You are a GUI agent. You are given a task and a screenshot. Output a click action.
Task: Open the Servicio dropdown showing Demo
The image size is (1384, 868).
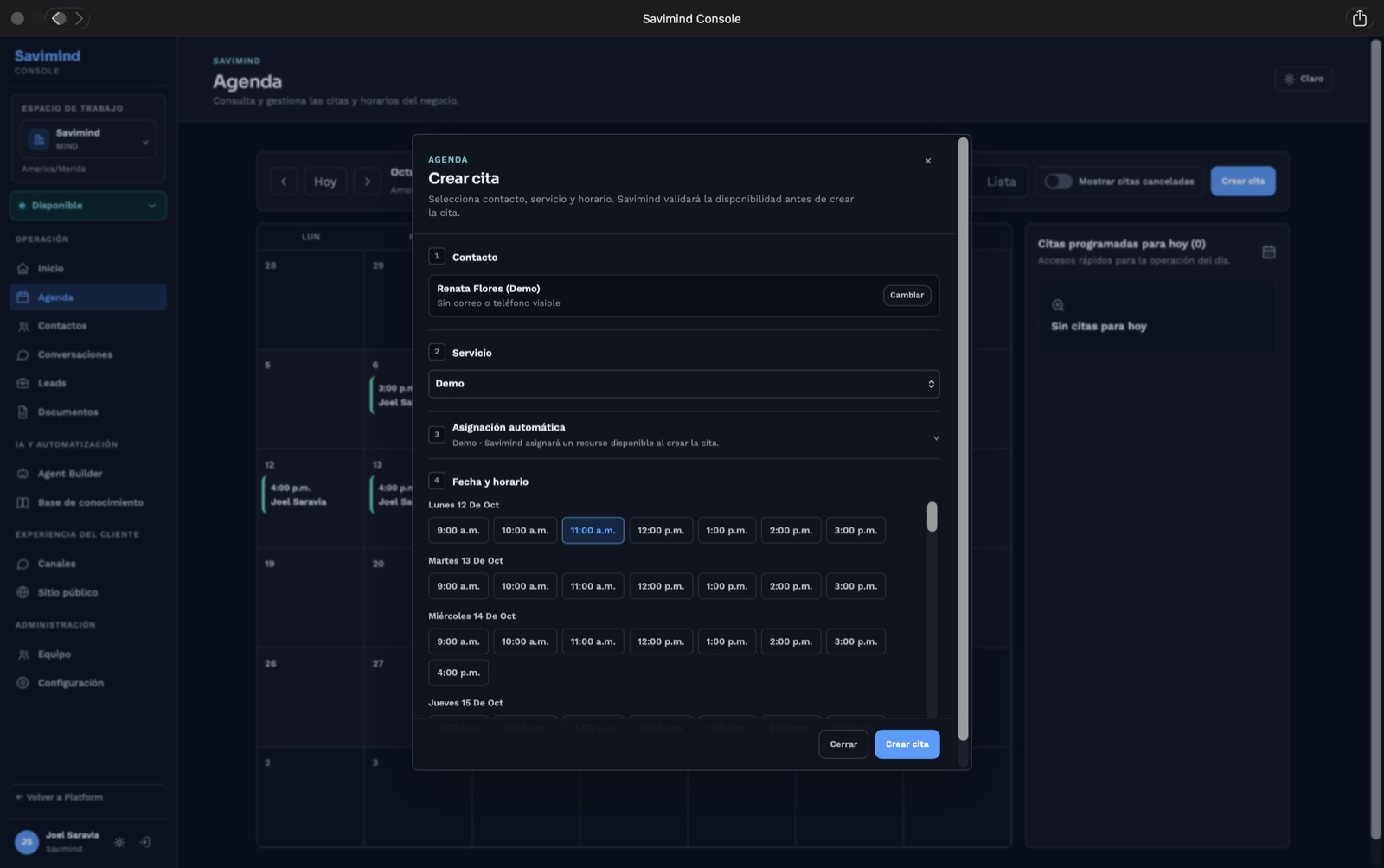(683, 384)
